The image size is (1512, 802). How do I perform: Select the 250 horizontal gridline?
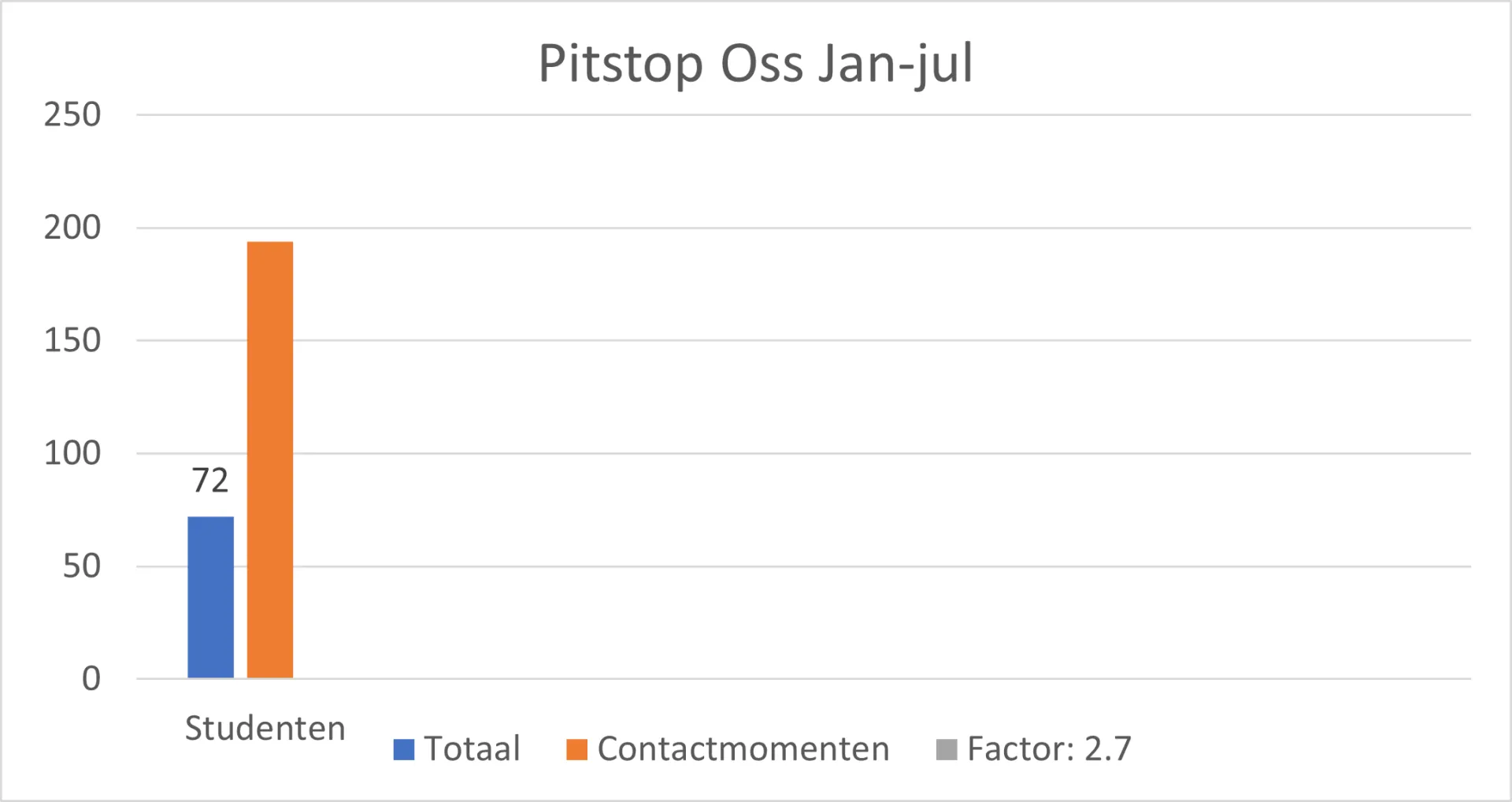tap(803, 115)
